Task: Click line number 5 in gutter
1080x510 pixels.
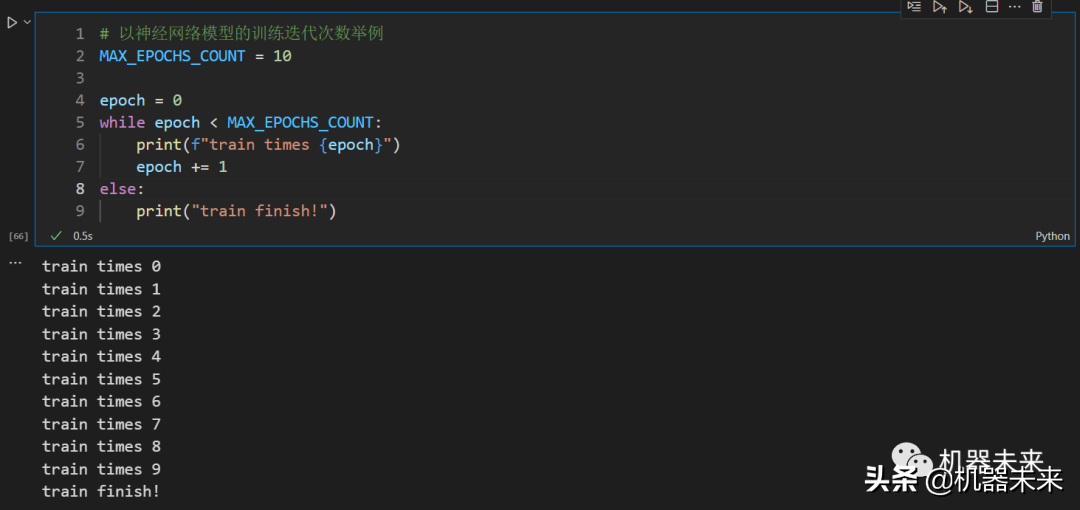Action: [80, 122]
